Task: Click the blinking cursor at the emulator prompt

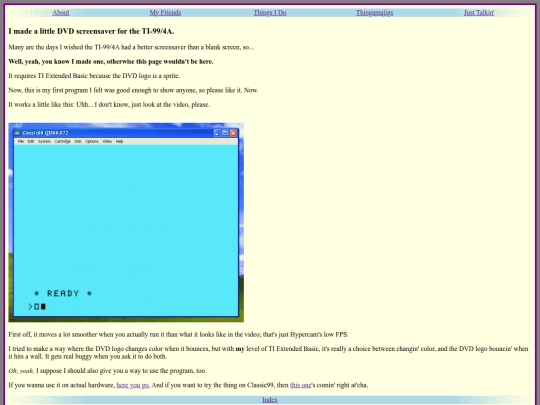Action: [43, 306]
